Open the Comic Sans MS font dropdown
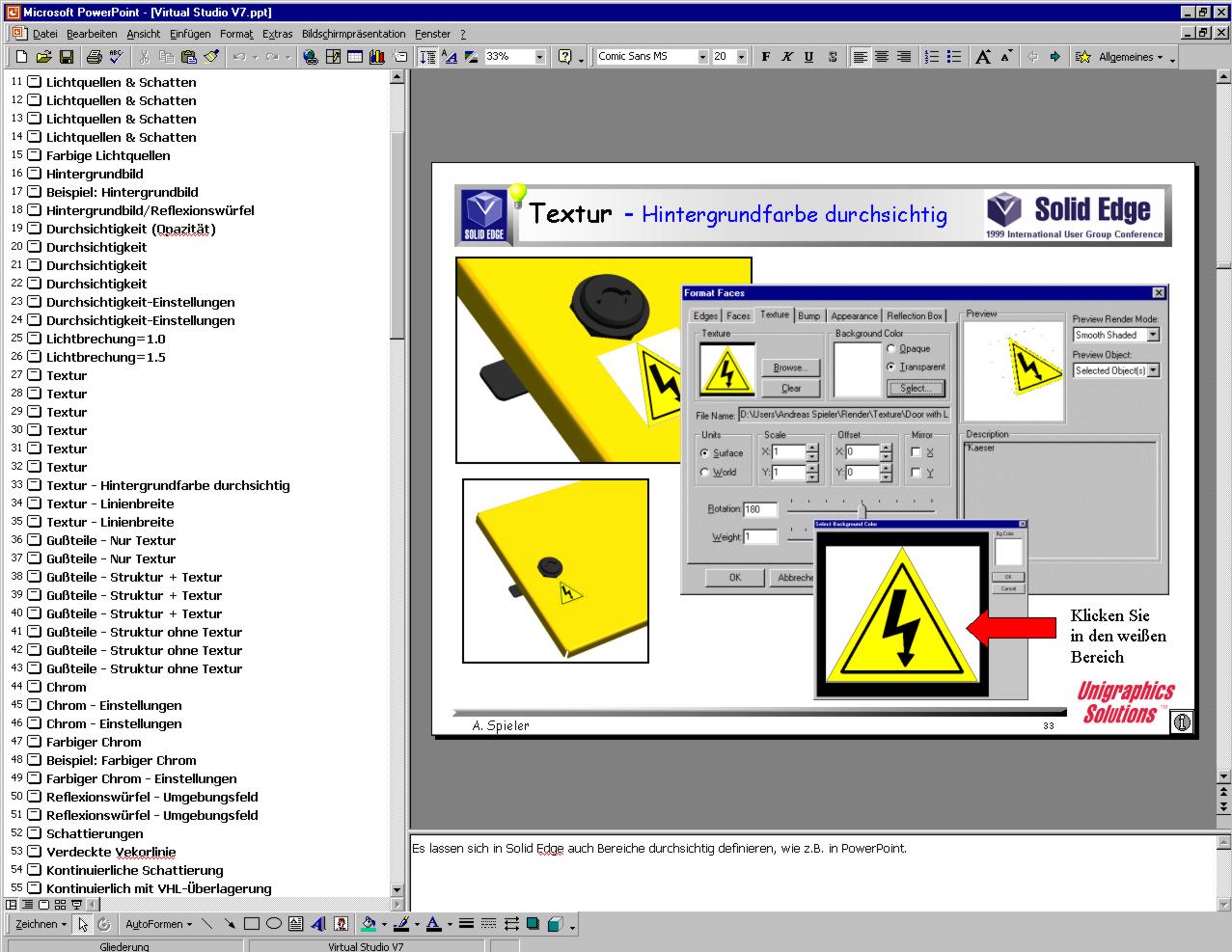 (702, 57)
